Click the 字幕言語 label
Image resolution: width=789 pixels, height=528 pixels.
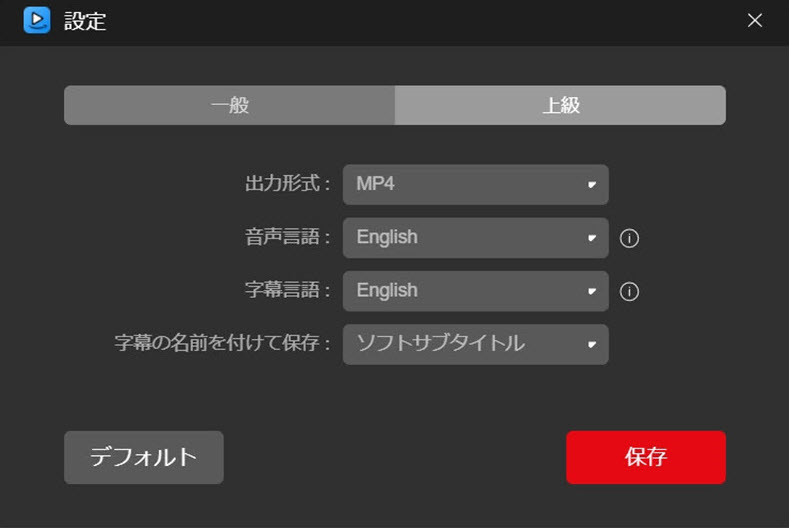(x=287, y=290)
